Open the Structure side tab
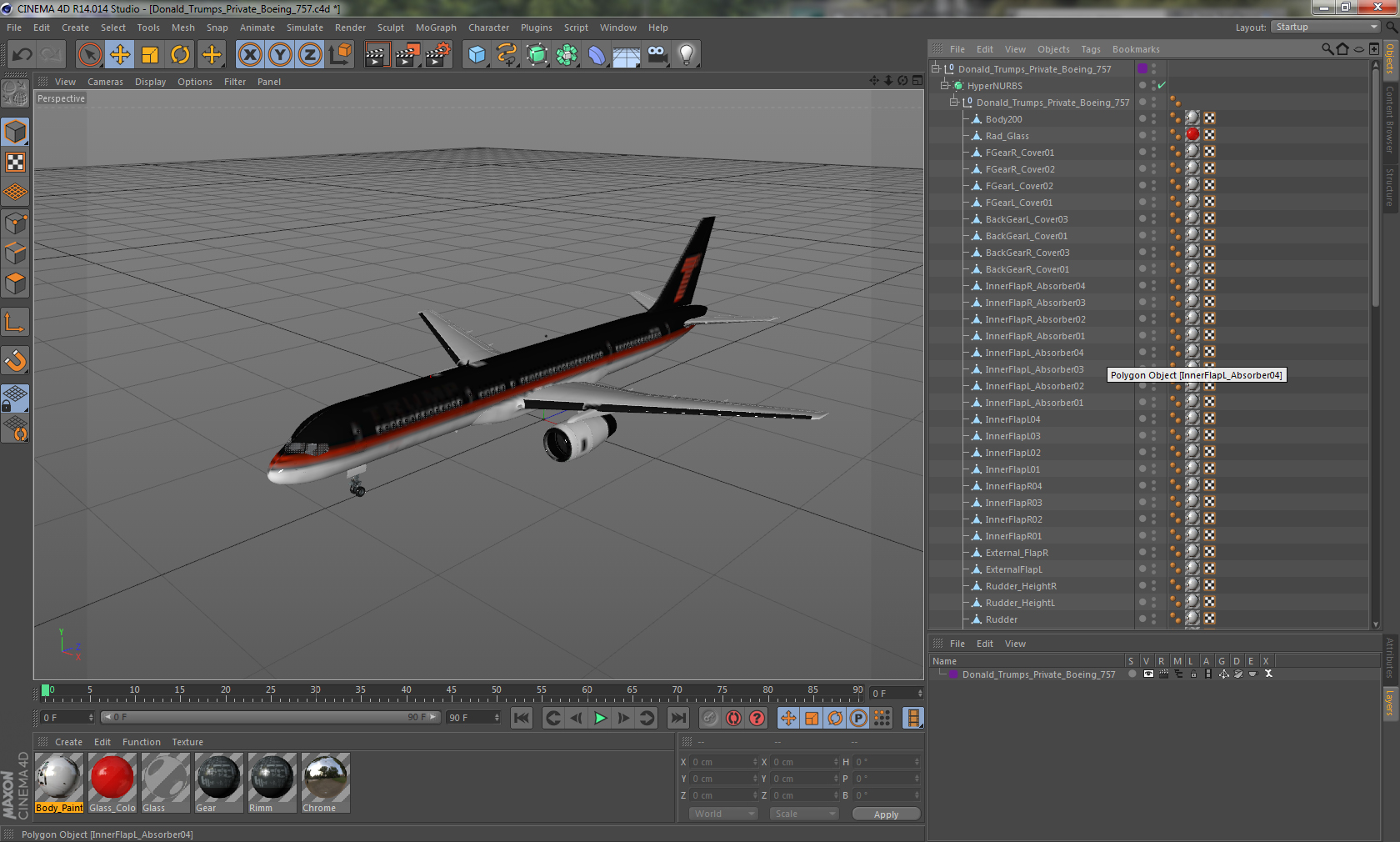Screen dimensions: 1400x842 pos(1390,187)
